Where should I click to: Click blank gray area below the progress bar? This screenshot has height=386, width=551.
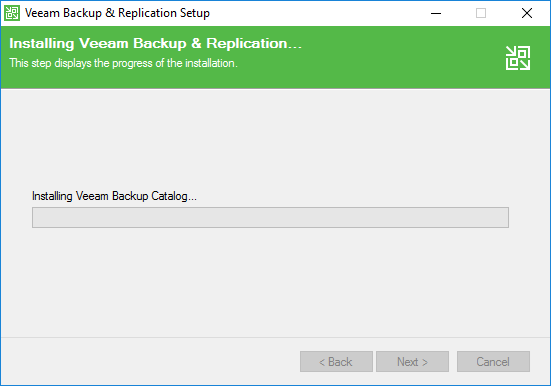click(270, 281)
